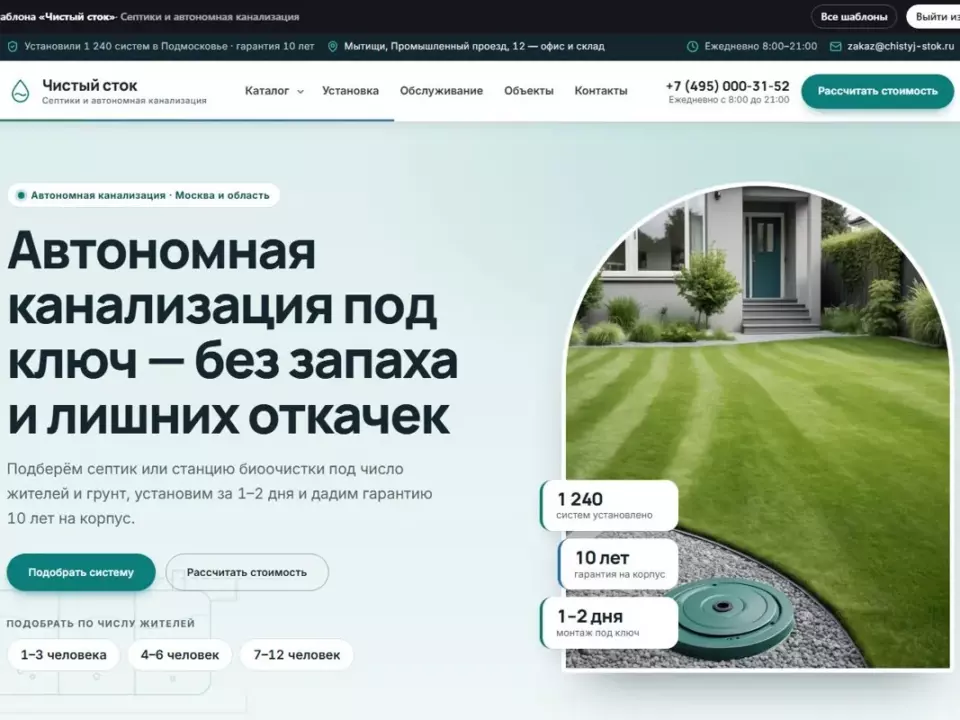Click the outlined Рассчитать стоимость hero button
This screenshot has width=960, height=720.
tap(247, 572)
